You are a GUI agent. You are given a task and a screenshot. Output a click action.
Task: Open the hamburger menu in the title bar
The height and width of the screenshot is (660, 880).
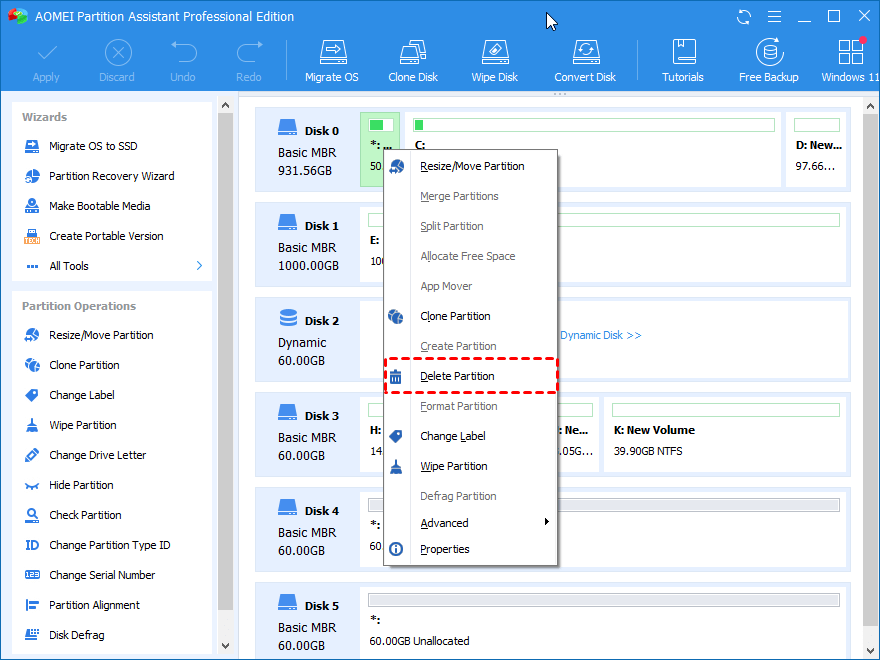pos(773,16)
